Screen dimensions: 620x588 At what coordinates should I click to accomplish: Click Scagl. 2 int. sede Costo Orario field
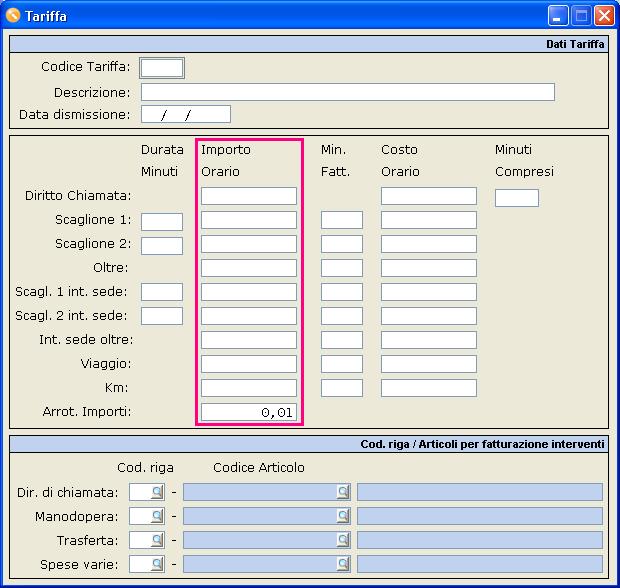pyautogui.click(x=429, y=316)
